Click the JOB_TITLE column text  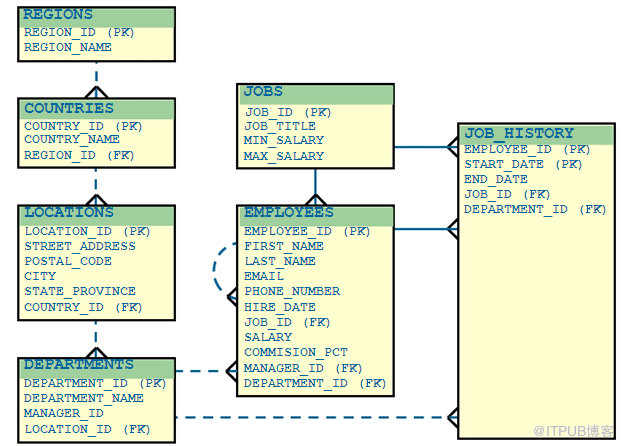(x=280, y=126)
